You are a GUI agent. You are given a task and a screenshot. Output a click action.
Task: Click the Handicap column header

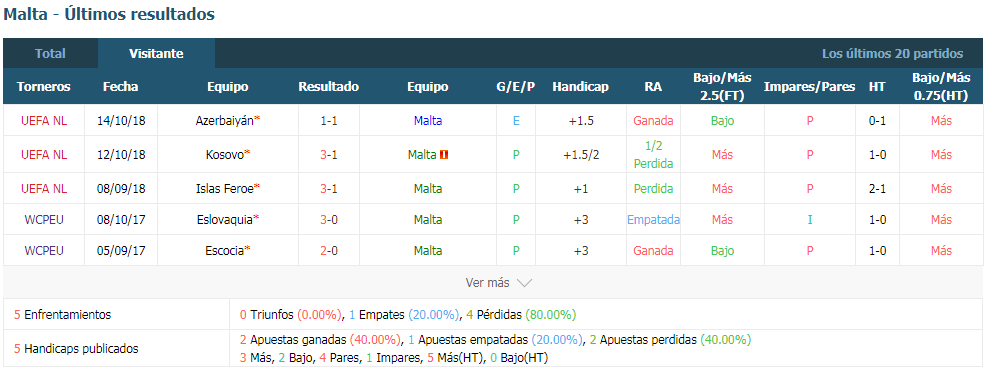(x=580, y=87)
